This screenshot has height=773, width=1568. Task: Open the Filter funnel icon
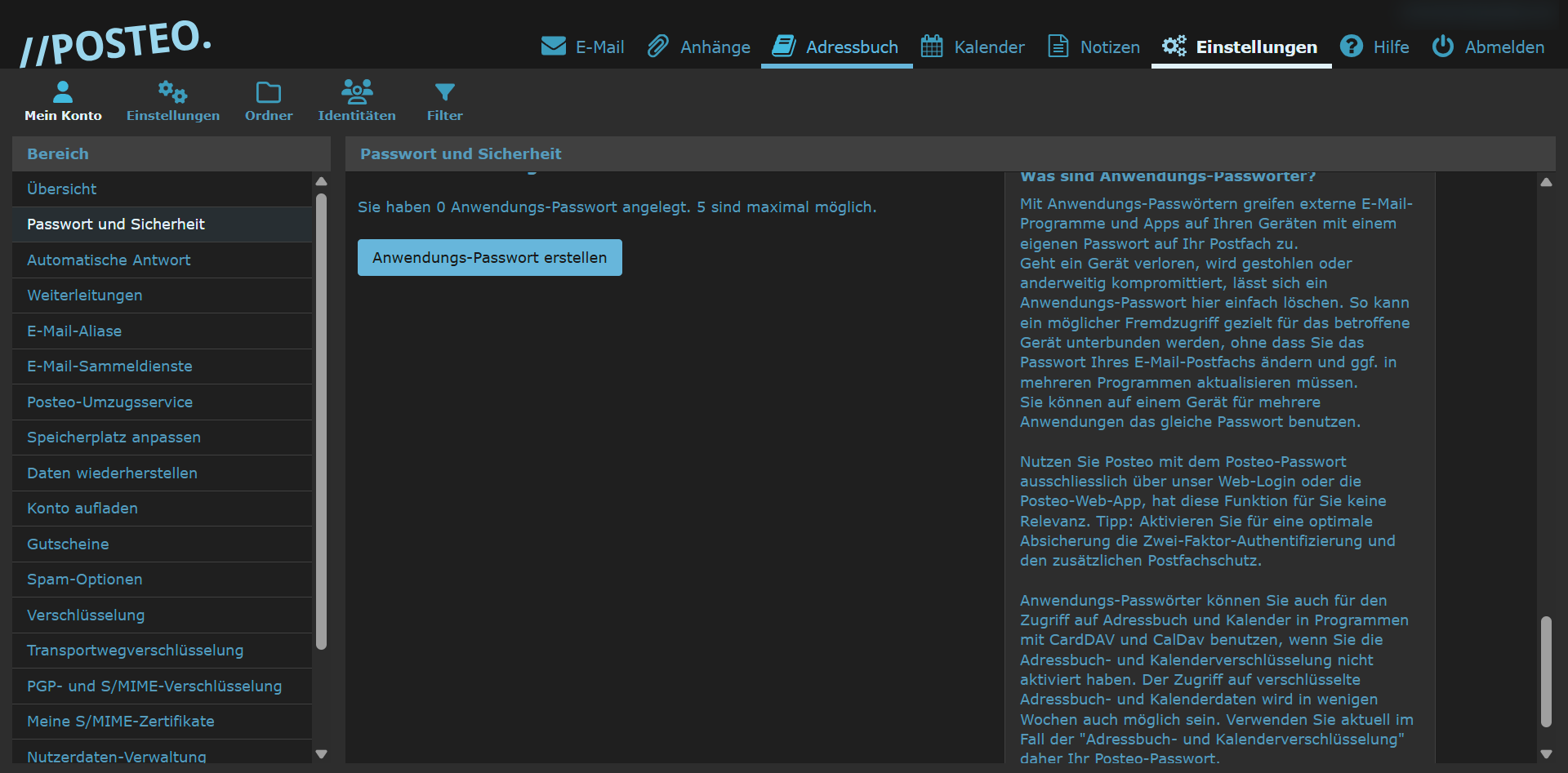444,92
